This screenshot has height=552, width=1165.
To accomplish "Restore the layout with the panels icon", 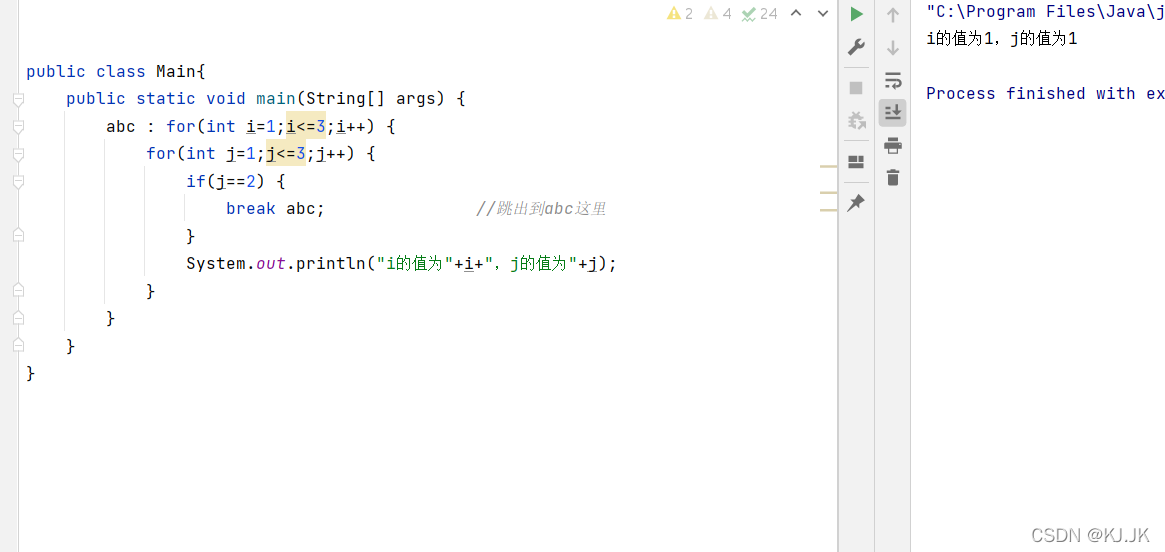I will pyautogui.click(x=856, y=162).
